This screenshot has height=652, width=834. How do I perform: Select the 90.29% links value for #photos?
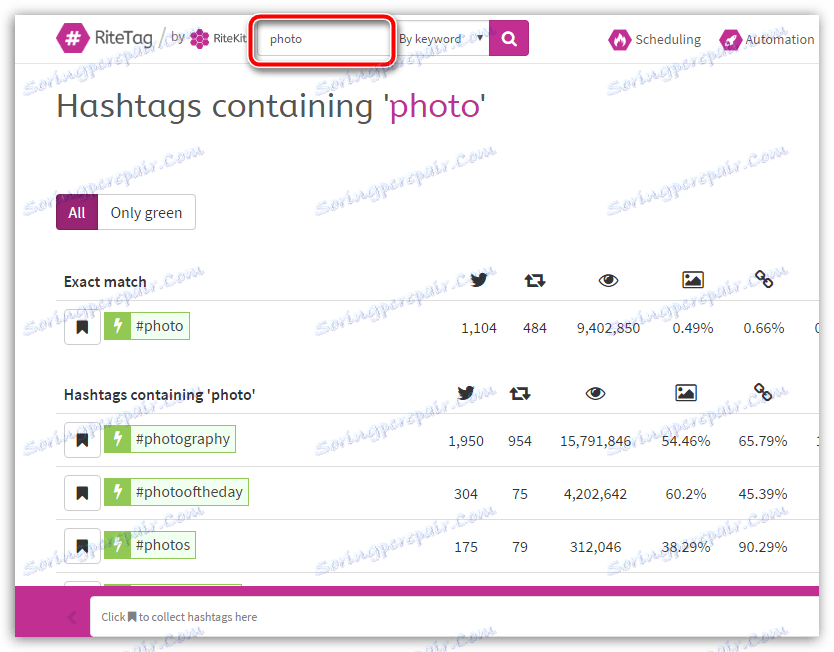click(x=763, y=547)
